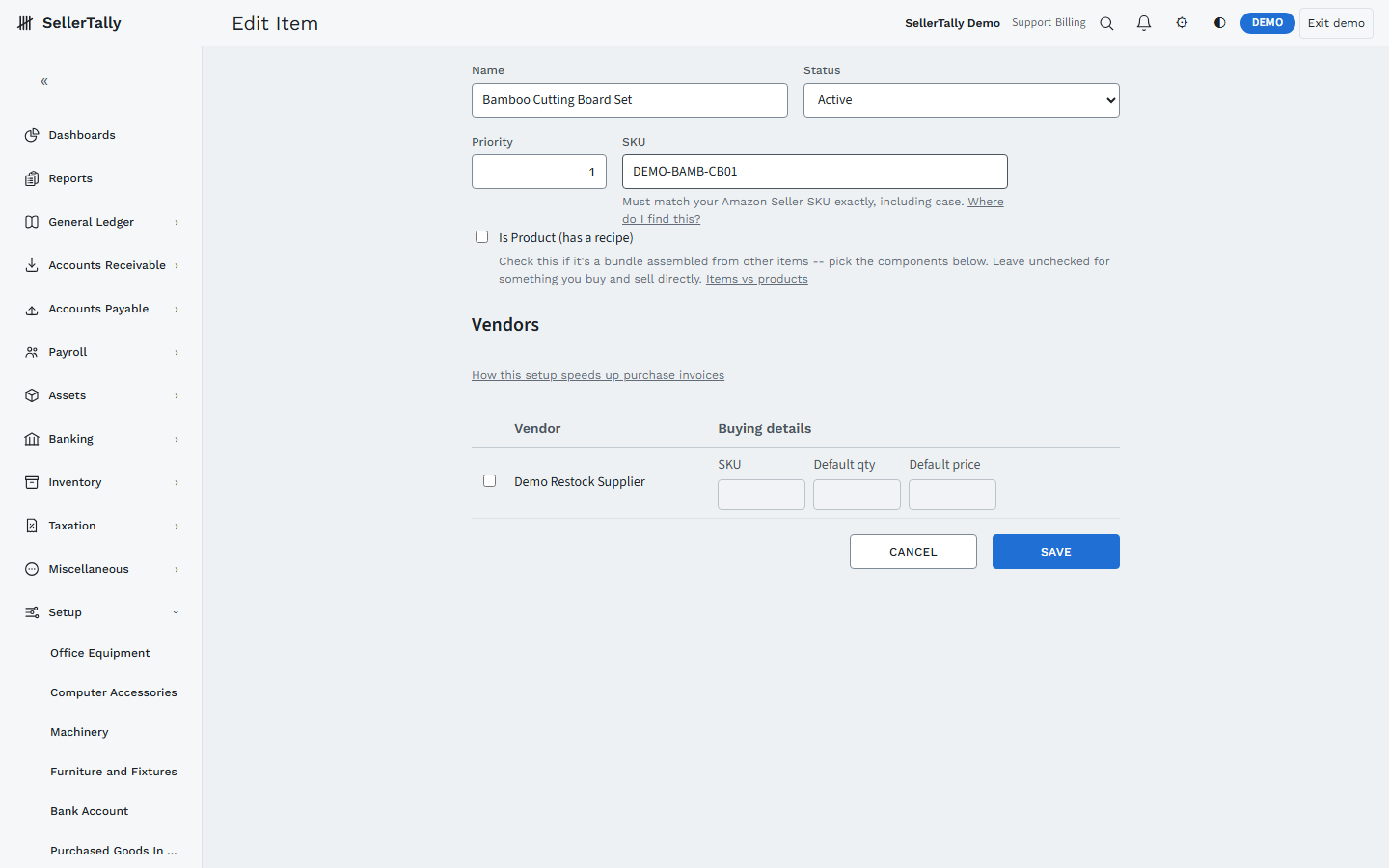Open Machinery under Setup
Screen dimensions: 1389x868
click(x=79, y=732)
